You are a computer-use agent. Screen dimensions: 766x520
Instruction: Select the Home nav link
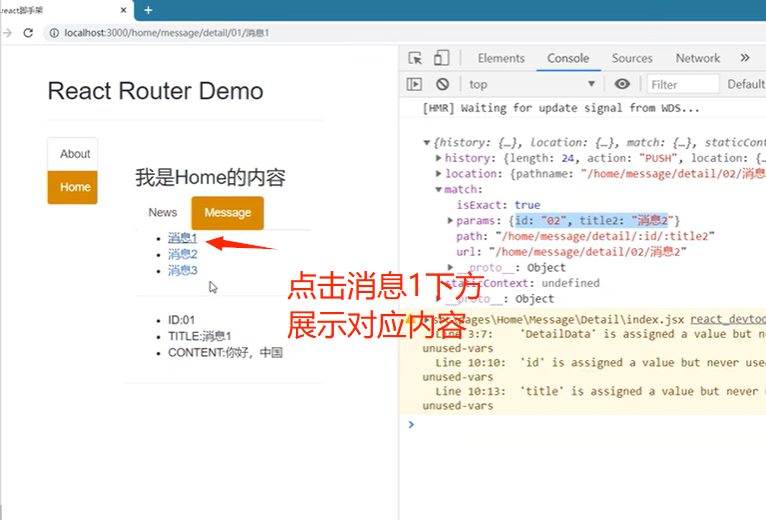pyautogui.click(x=72, y=187)
